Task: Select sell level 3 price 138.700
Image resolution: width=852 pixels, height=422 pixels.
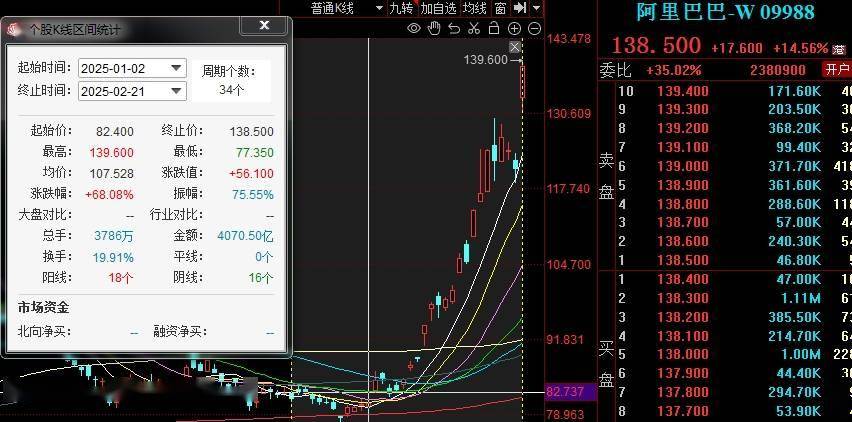Action: coord(682,222)
